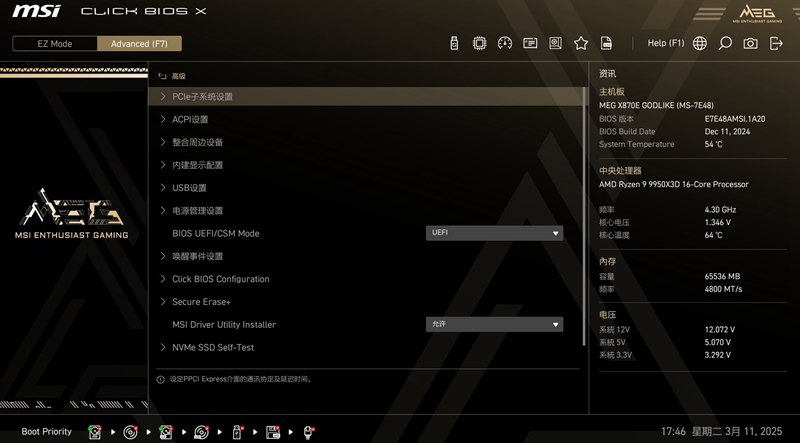Expand the Secure Erase+ entry
This screenshot has width=800, height=443.
(x=201, y=302)
